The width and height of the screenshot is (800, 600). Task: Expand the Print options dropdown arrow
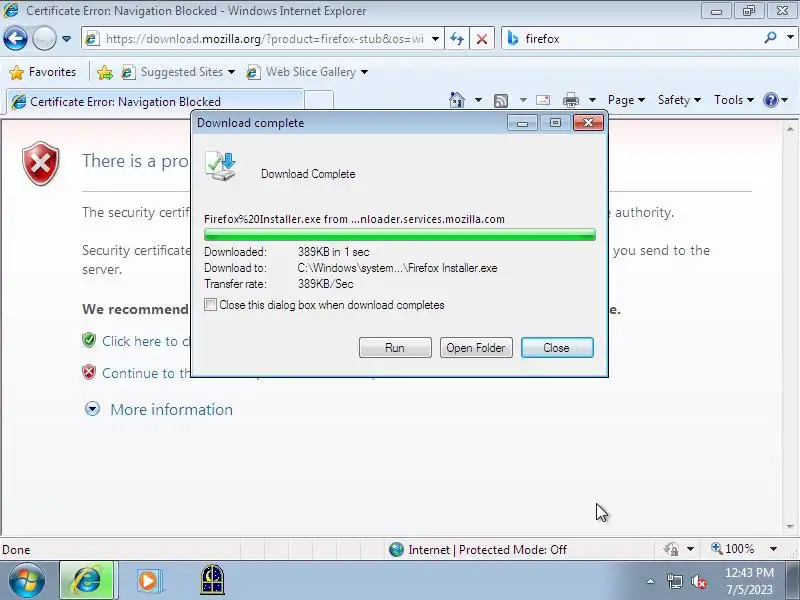tap(592, 100)
